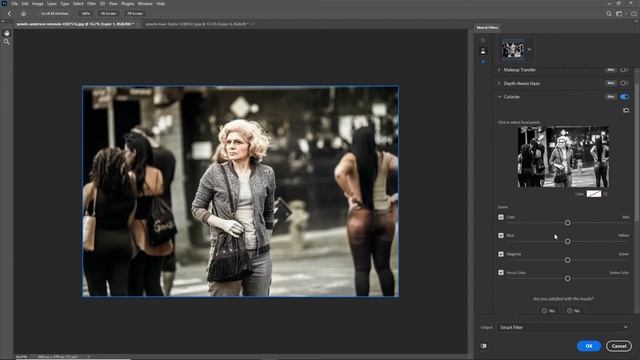Click the Hand tool preset icon in options bar
This screenshot has height=360, width=640.
tap(23, 13)
